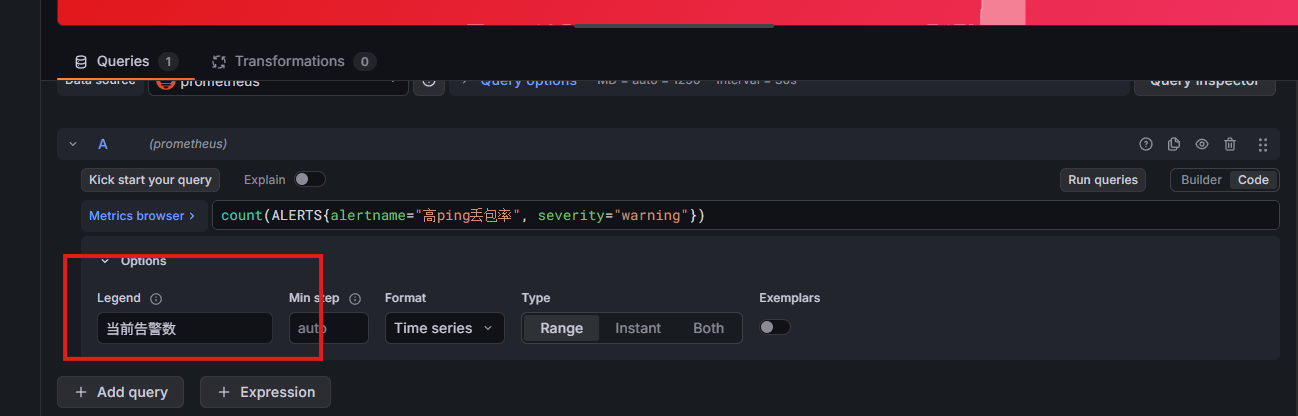Viewport: 1298px width, 416px height.
Task: Collapse query row A with its chevron
Action: tap(72, 144)
